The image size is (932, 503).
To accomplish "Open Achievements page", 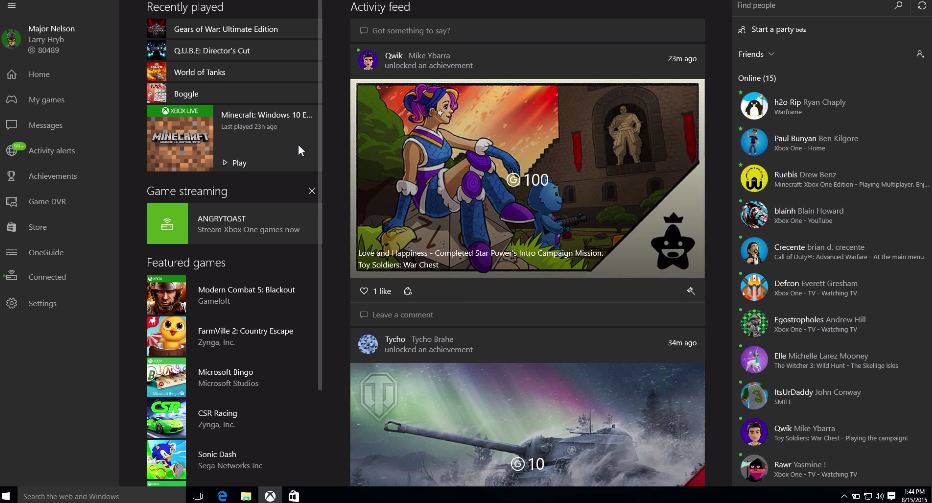I will coord(52,176).
